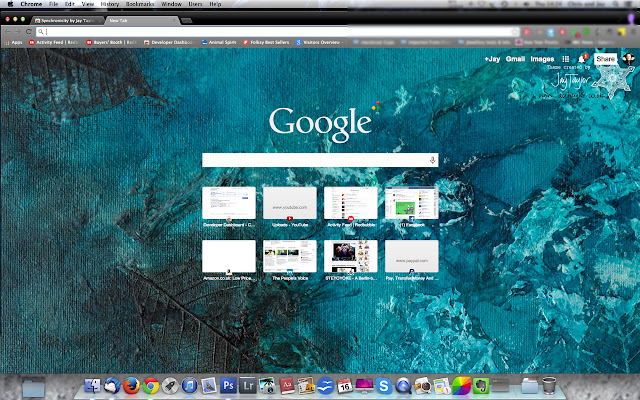Click the Chrome icon in dock
The width and height of the screenshot is (640, 400).
pos(150,385)
